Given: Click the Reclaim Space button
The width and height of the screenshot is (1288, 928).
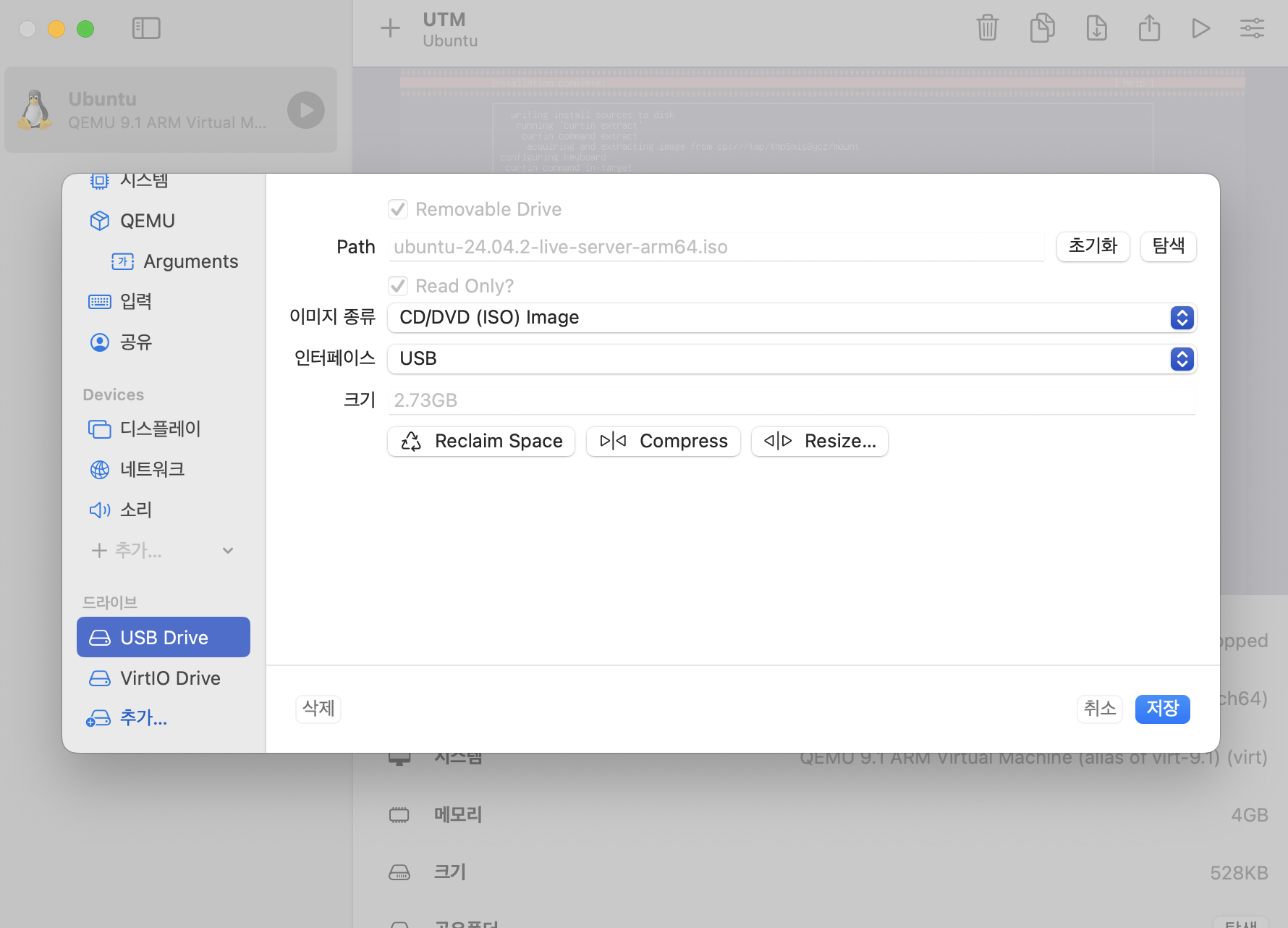Looking at the screenshot, I should click(481, 442).
